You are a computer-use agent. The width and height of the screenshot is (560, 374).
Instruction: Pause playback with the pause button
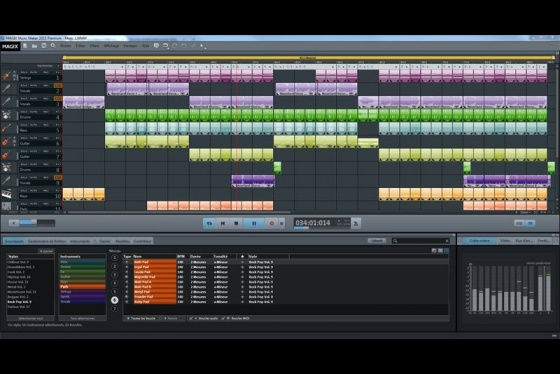coord(254,223)
